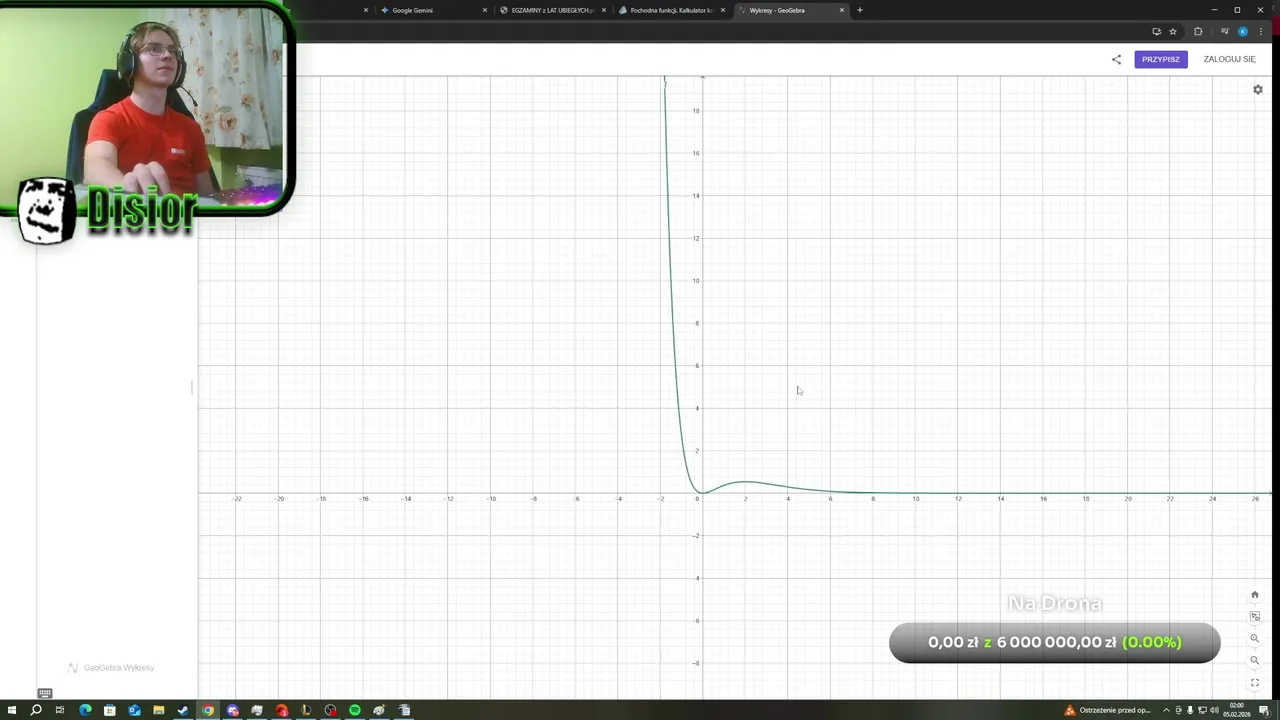Click the y-axis label 10
The height and width of the screenshot is (720, 1280).
[x=696, y=281]
